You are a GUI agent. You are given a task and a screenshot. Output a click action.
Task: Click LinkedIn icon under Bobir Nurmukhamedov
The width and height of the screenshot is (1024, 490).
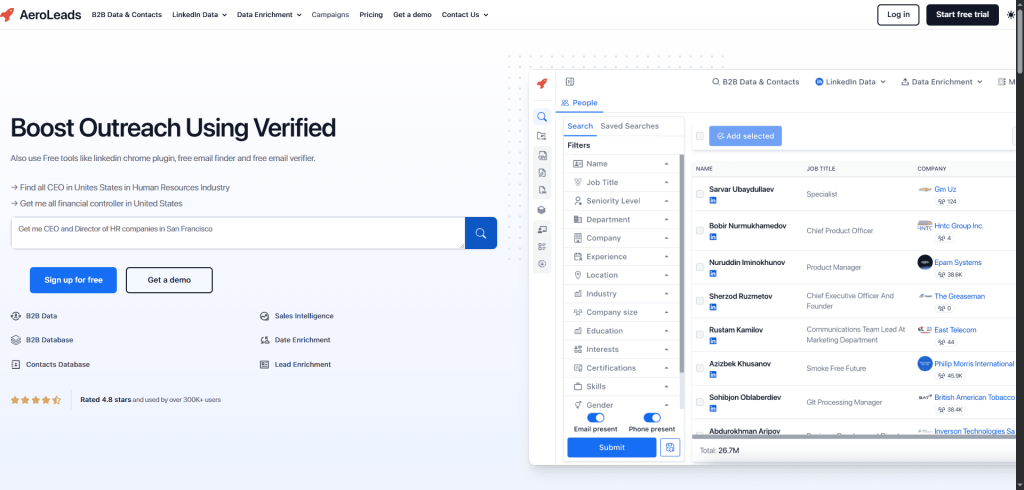click(713, 237)
